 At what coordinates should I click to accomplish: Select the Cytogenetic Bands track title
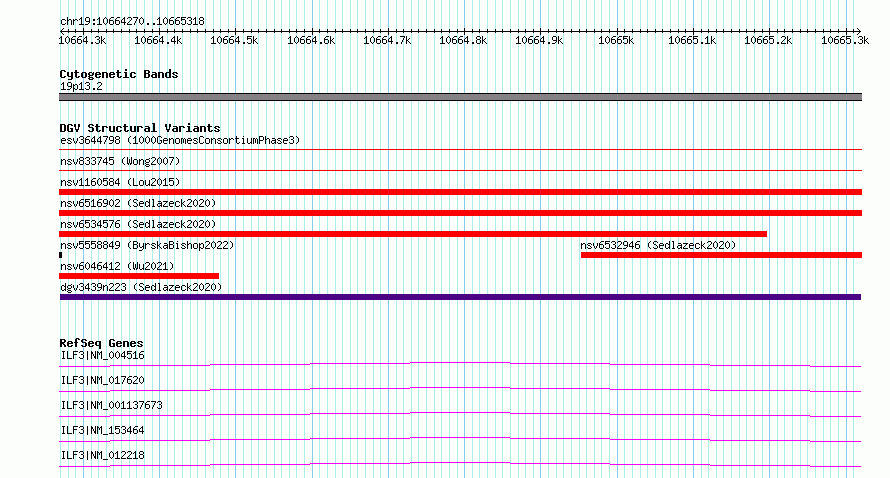click(119, 74)
